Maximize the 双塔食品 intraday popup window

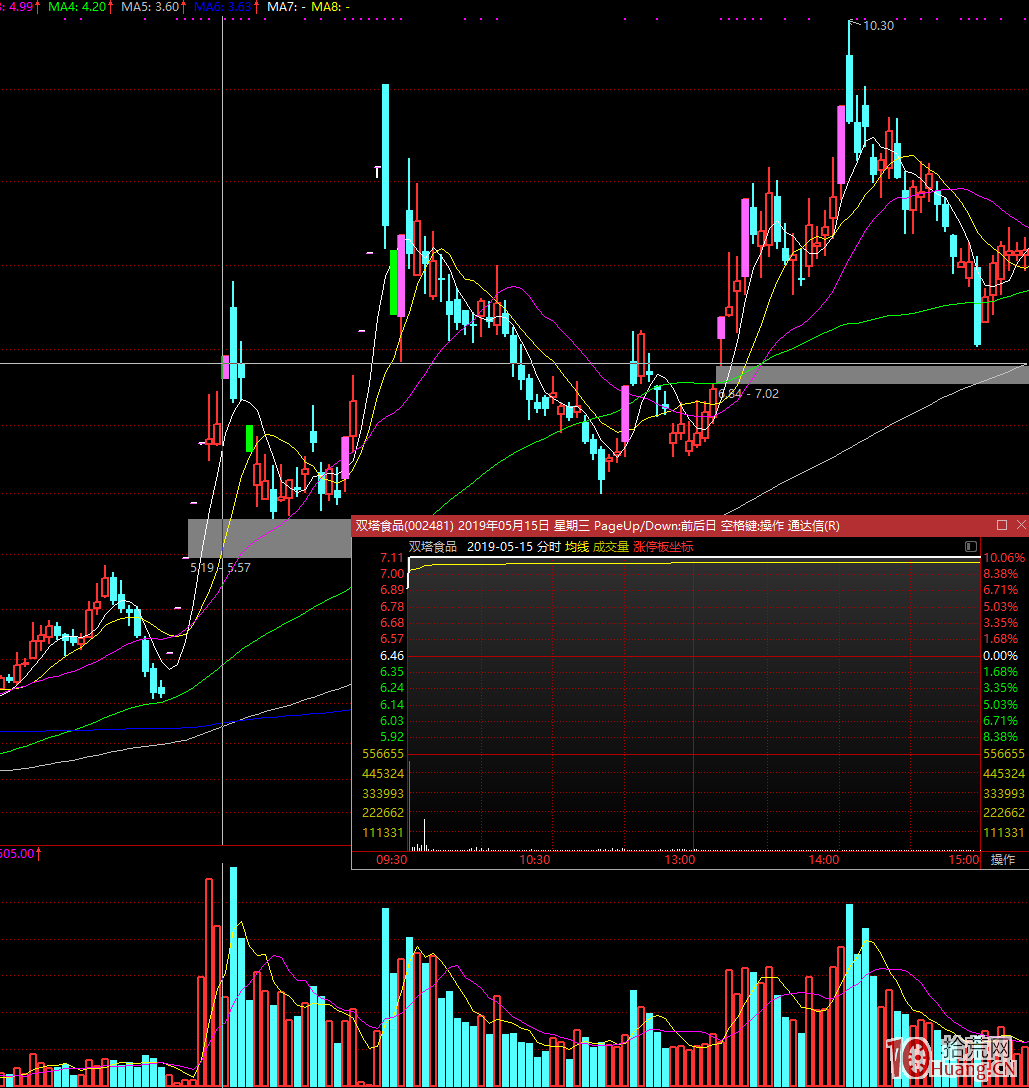[1001, 525]
